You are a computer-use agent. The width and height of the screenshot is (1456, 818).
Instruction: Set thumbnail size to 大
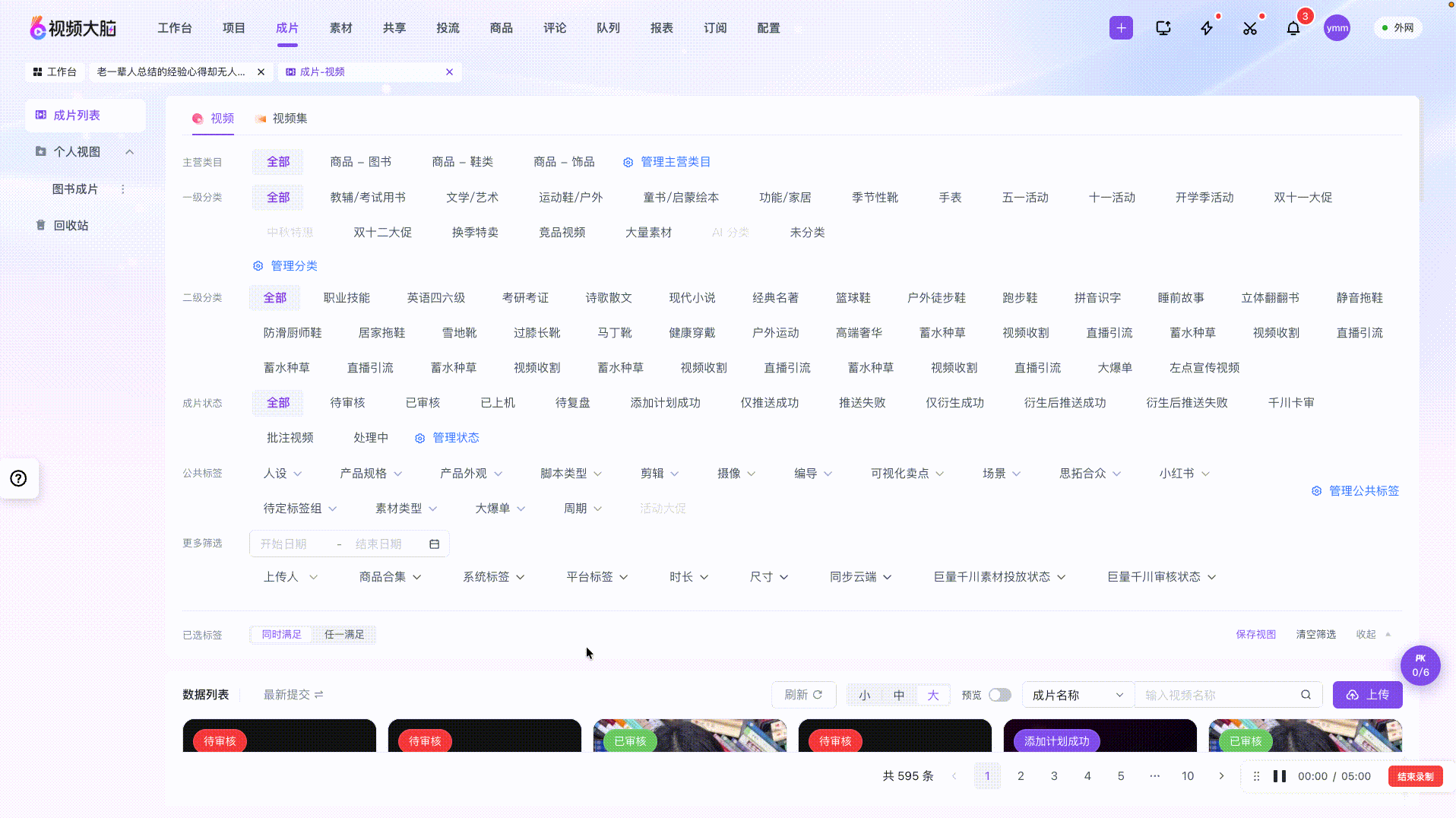tap(933, 695)
